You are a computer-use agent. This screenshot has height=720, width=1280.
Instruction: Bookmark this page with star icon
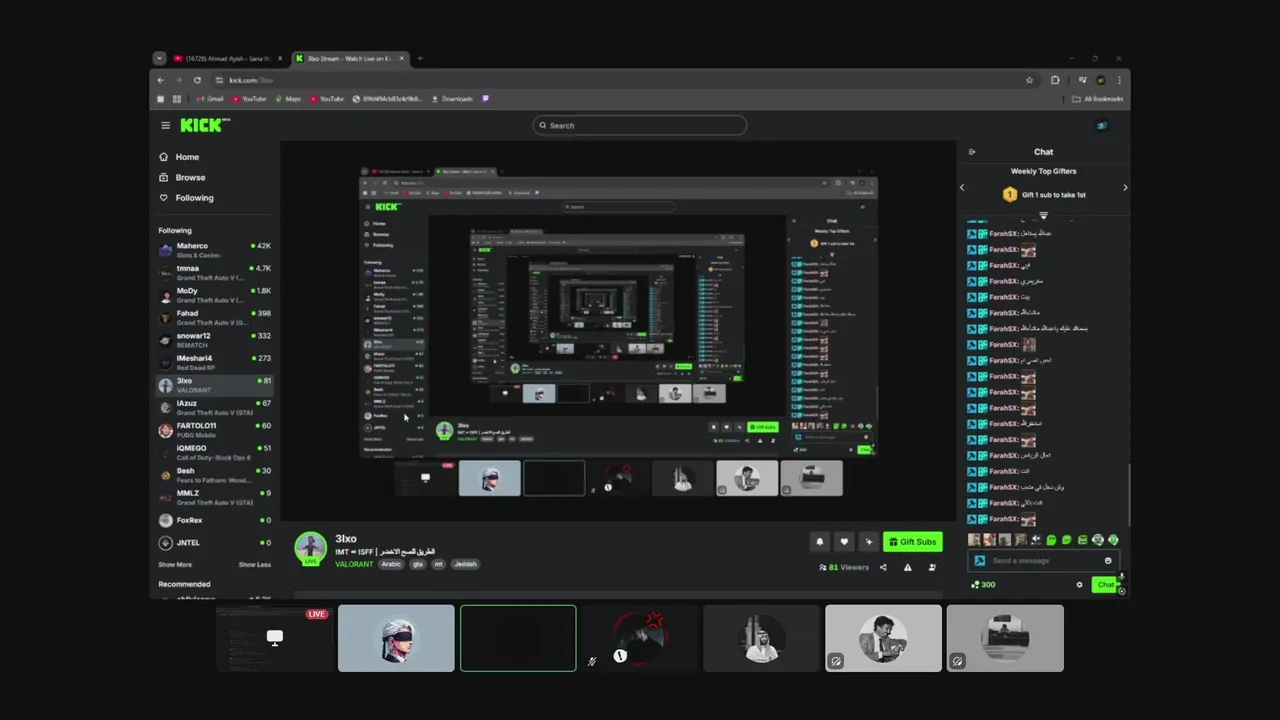[1029, 80]
